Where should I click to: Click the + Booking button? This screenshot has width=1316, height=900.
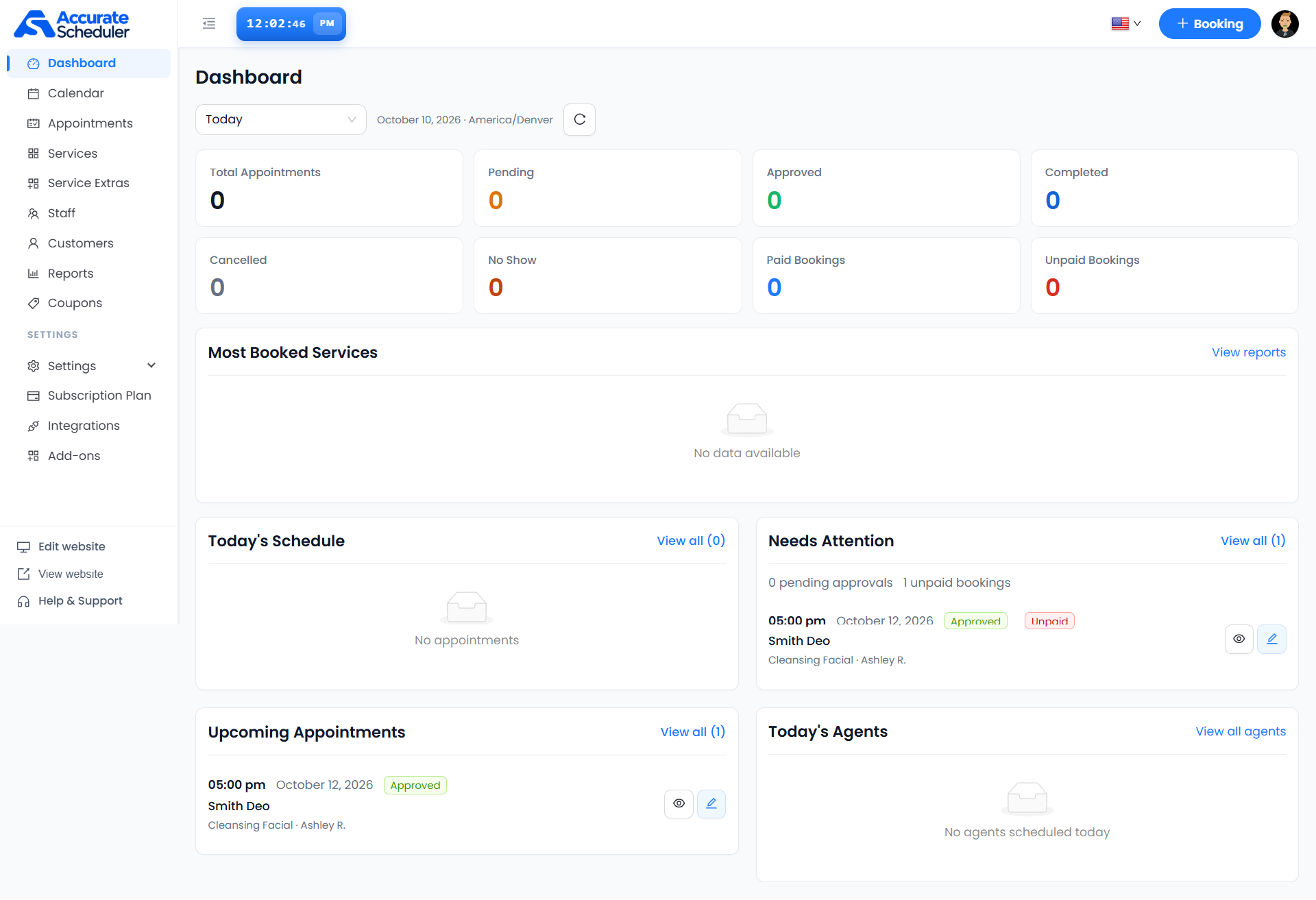point(1210,24)
